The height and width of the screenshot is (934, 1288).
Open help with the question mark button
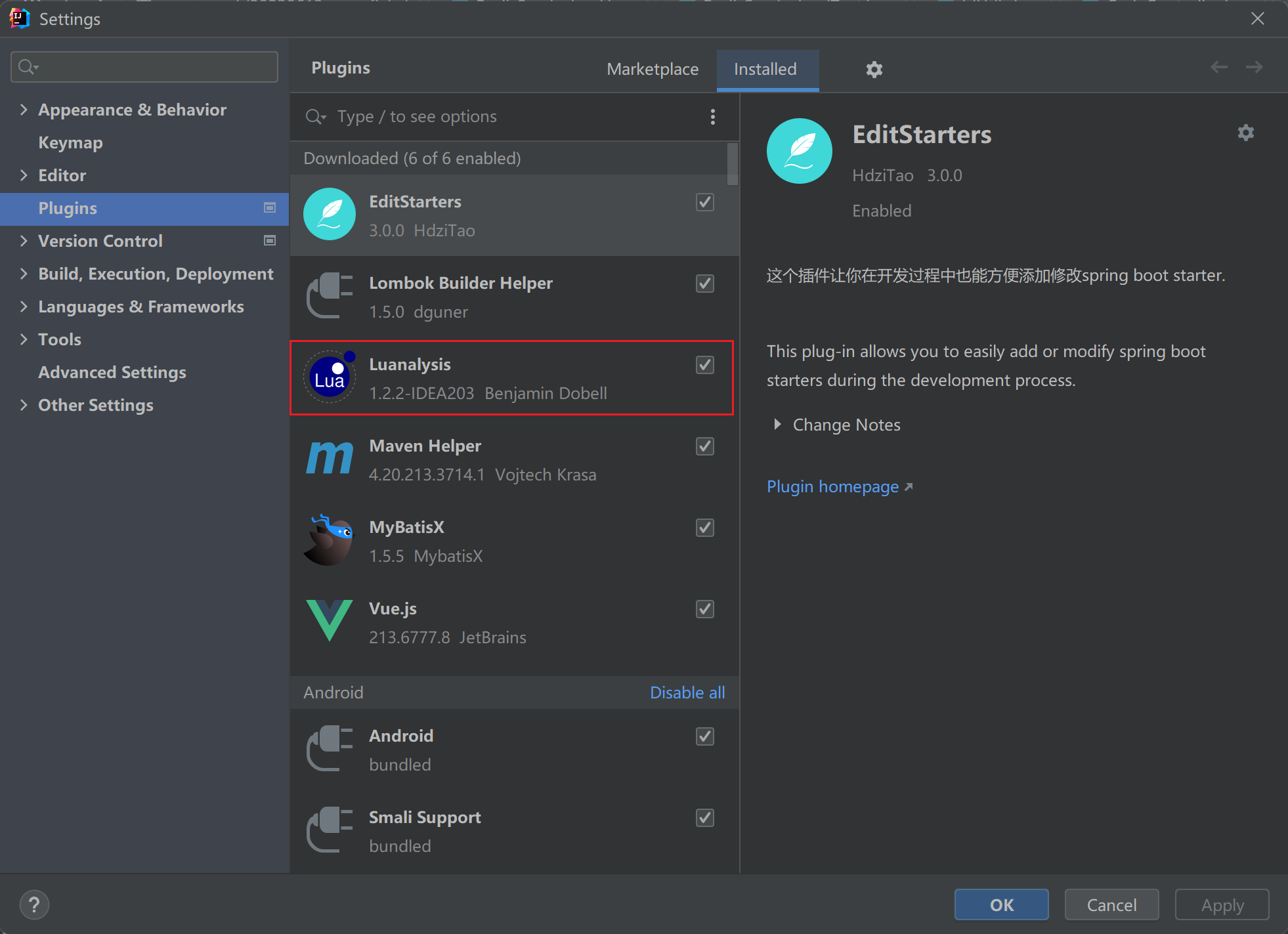34,904
